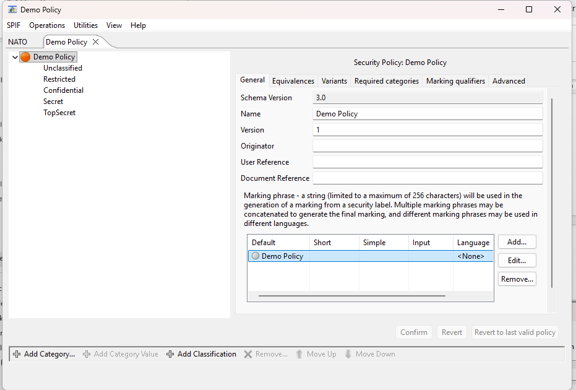Screen dimensions: 576x390
Task: Select TopSecret in the policy tree
Action: tap(59, 112)
